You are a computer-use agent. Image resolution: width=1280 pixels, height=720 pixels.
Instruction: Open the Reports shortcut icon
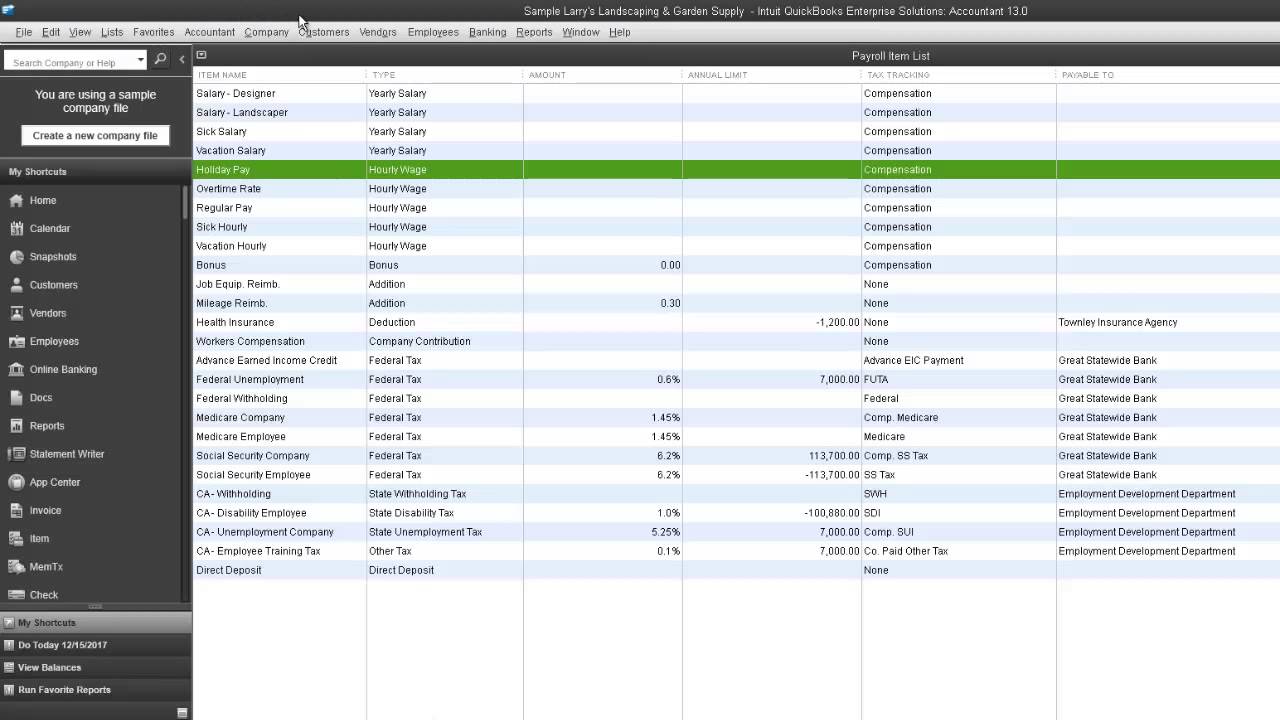click(16, 426)
